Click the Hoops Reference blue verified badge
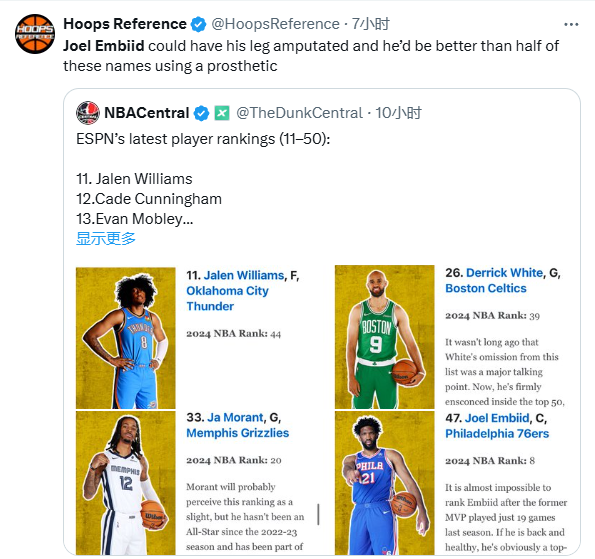Viewport: 595px width, 559px height. (198, 24)
